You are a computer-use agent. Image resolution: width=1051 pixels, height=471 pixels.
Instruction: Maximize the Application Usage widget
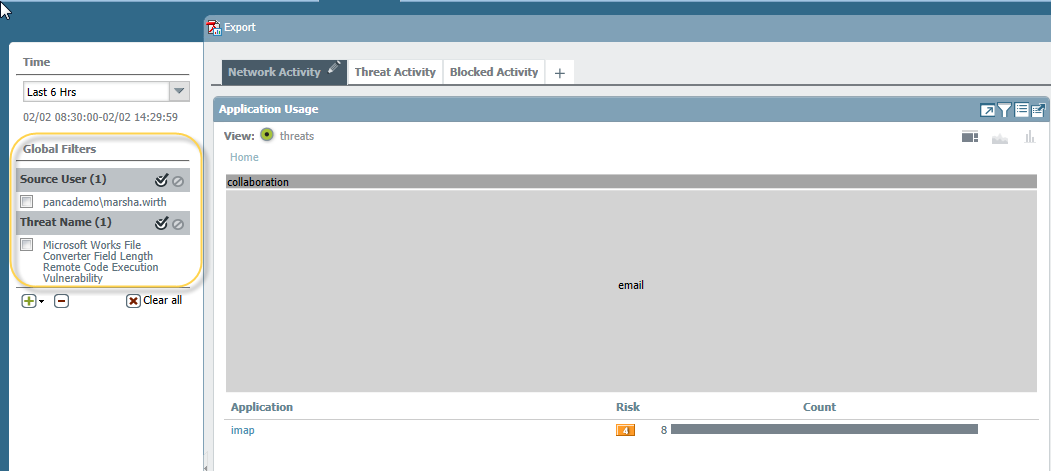click(x=987, y=111)
